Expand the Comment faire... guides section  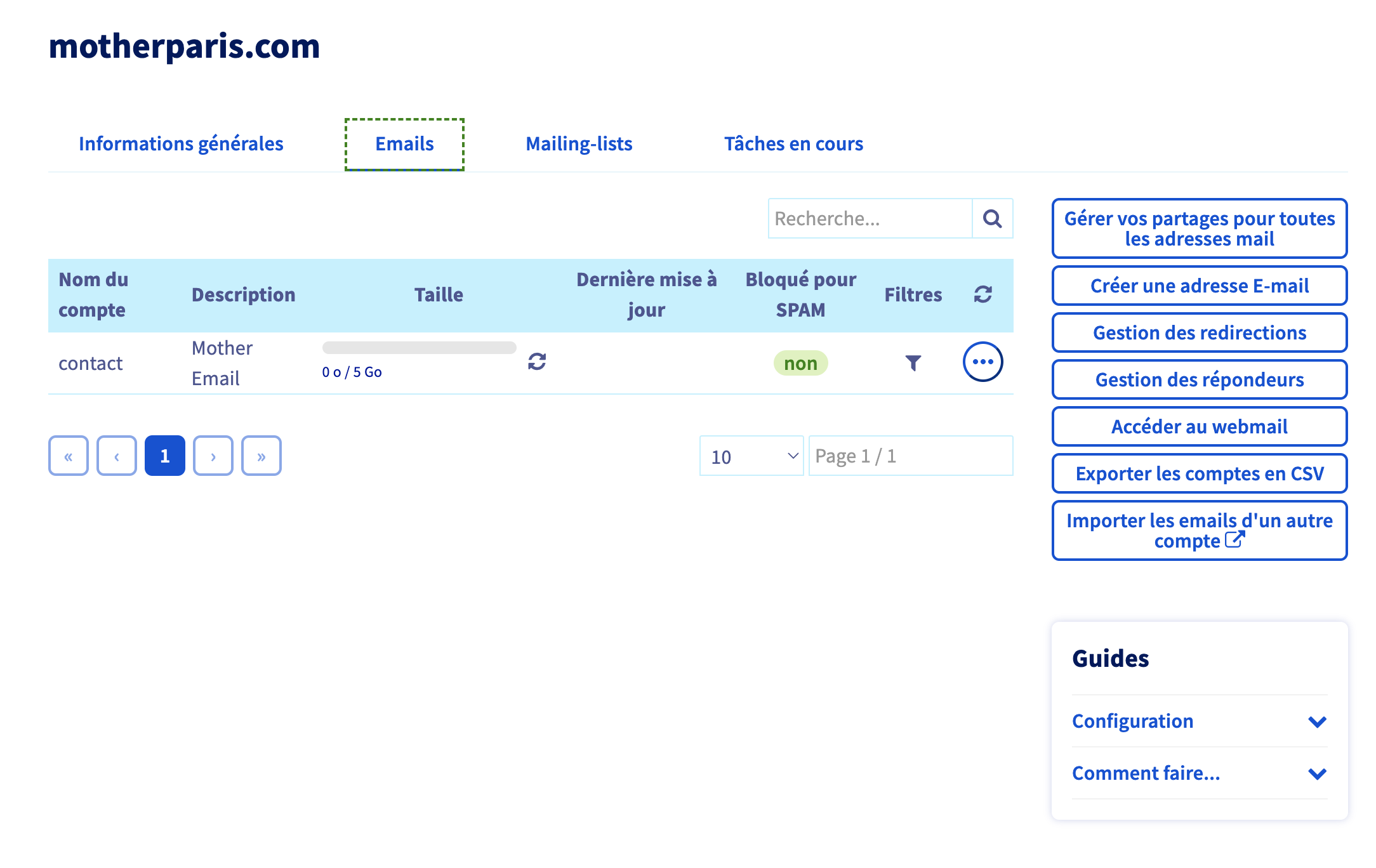pyautogui.click(x=1199, y=773)
